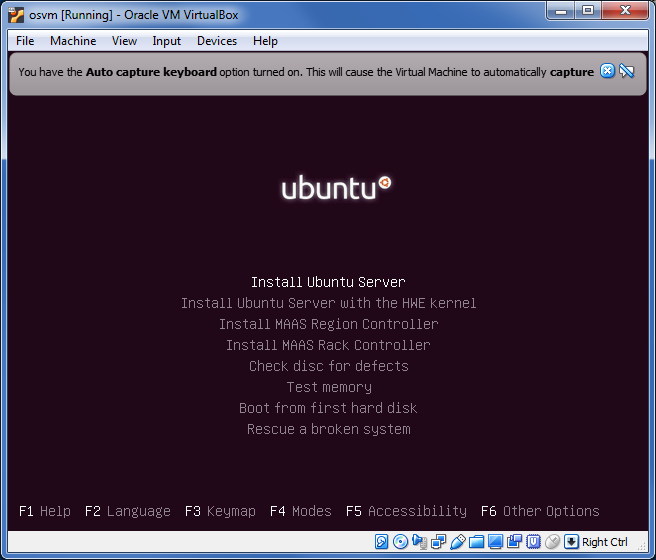Click the mouse integration status icon

click(x=552, y=542)
